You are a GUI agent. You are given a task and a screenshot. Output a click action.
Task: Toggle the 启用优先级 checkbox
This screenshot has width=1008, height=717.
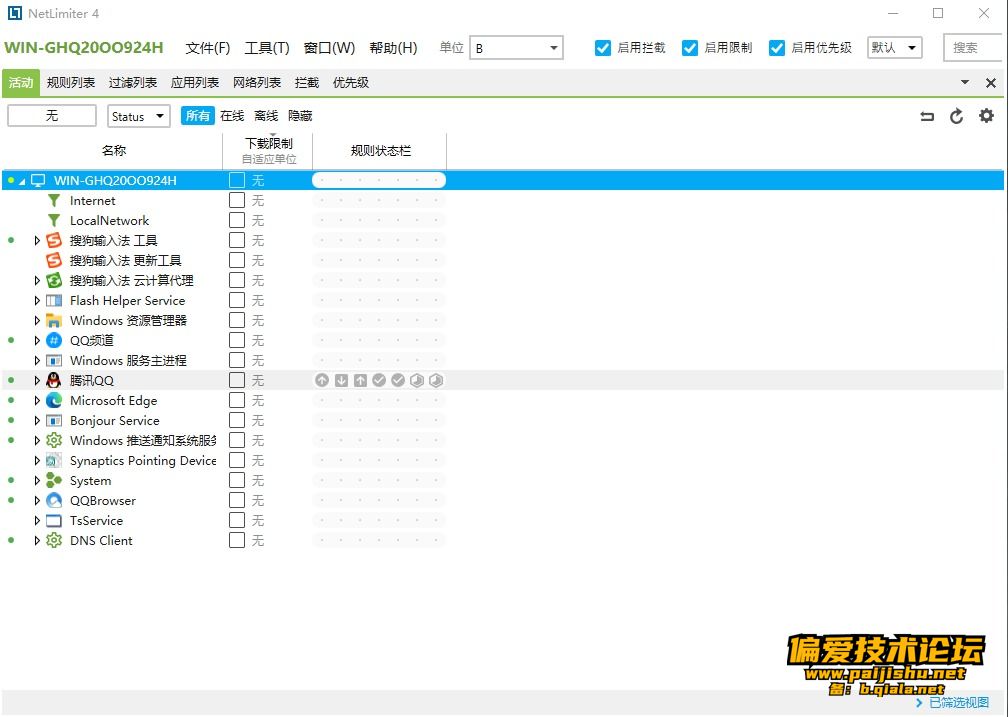click(x=777, y=48)
